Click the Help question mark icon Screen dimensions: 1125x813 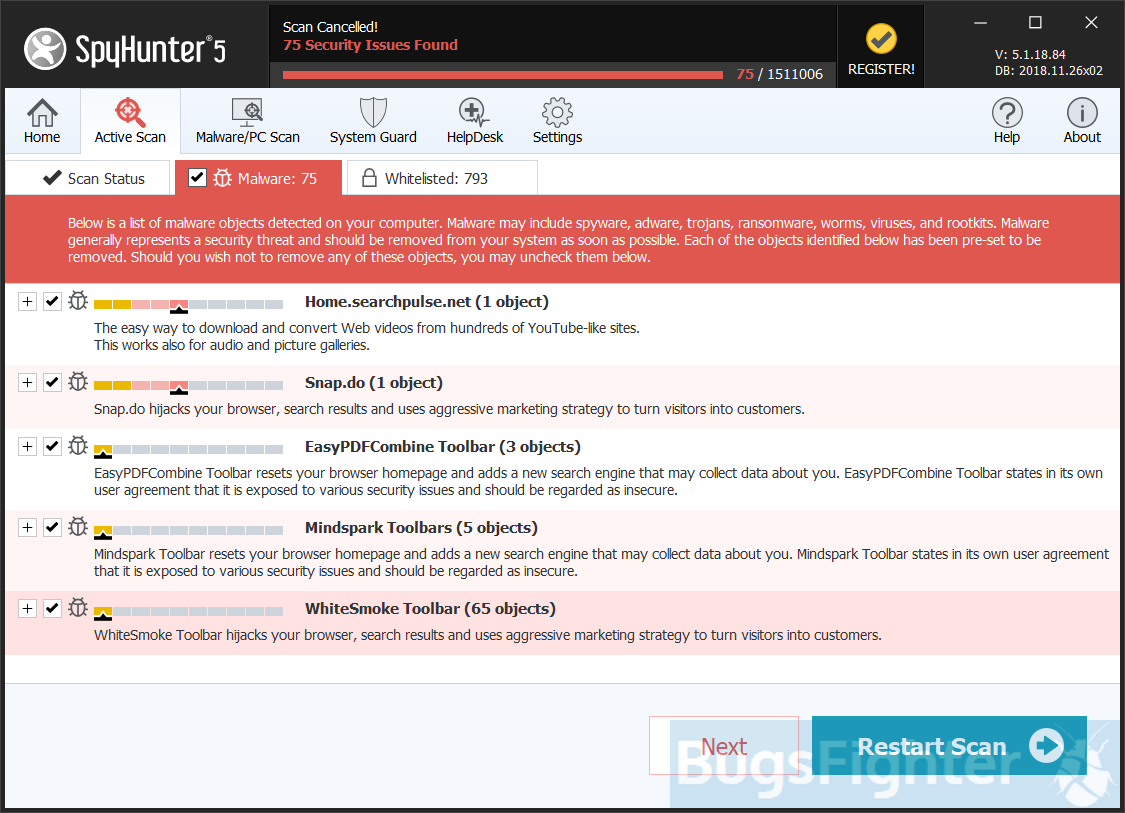1006,113
